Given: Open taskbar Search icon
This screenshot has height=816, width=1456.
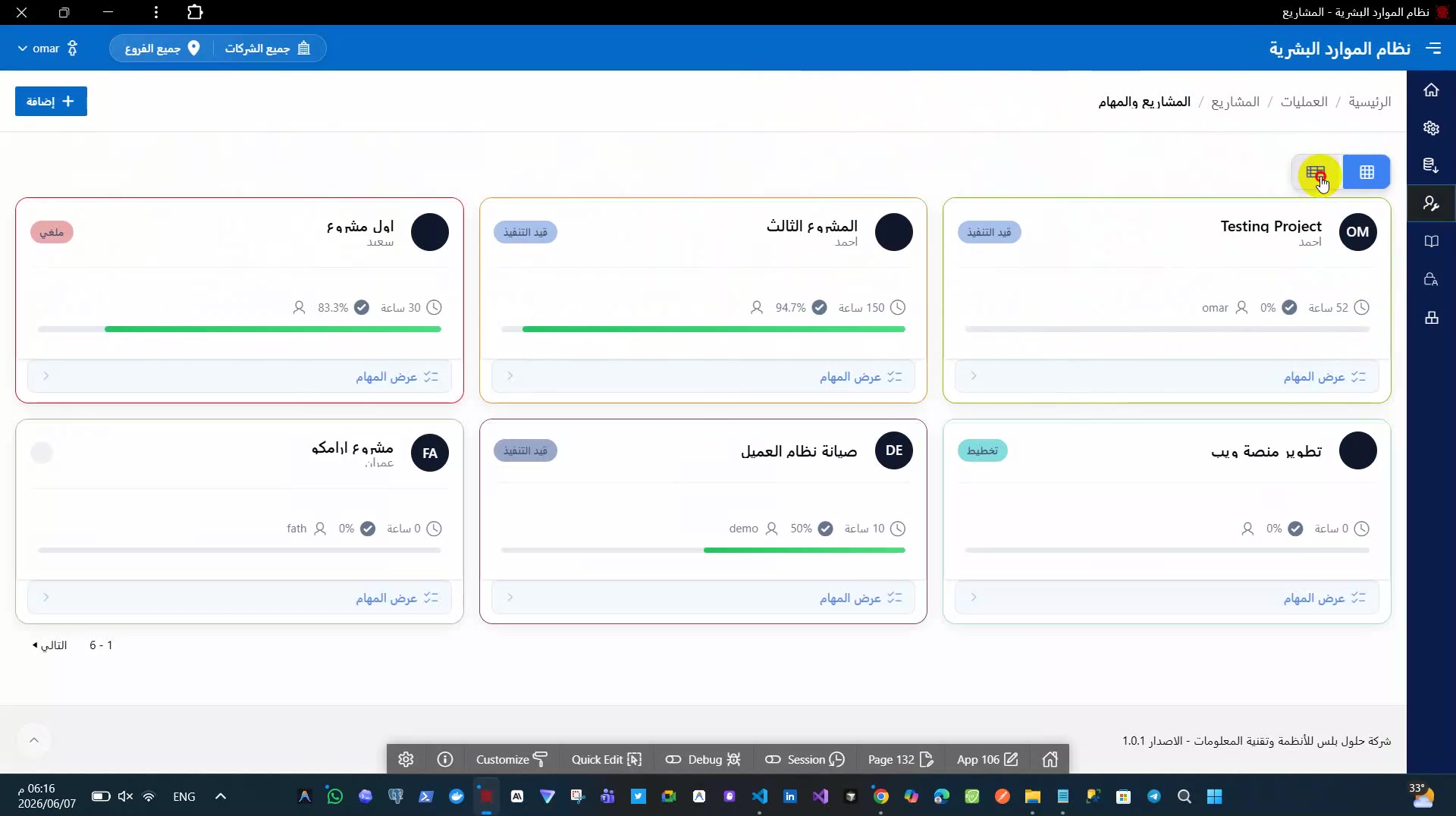Looking at the screenshot, I should tap(1184, 796).
